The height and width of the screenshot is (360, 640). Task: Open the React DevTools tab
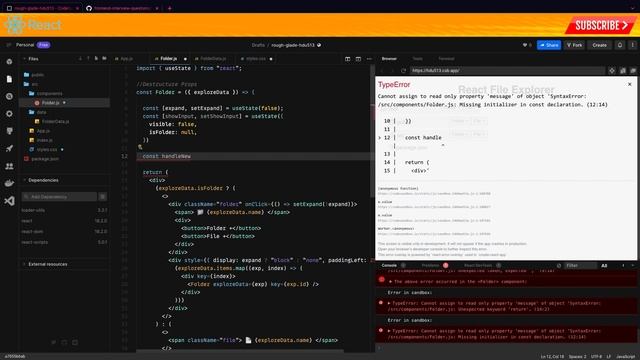coord(478,266)
